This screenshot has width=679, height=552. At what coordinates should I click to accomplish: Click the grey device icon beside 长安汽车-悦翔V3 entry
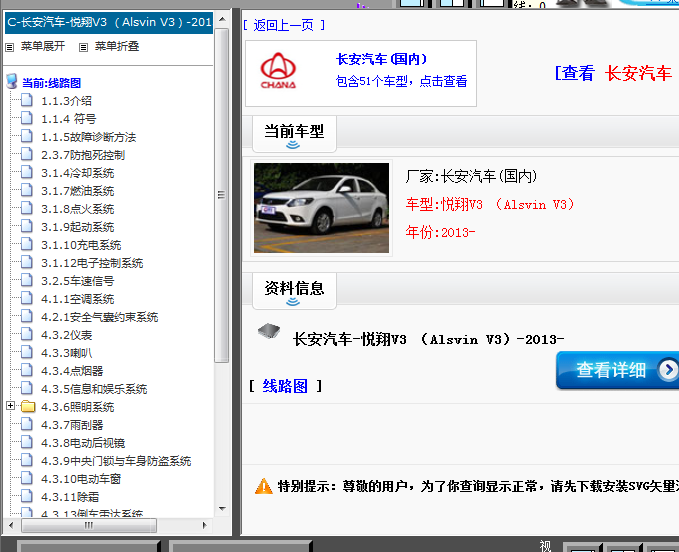tap(269, 331)
